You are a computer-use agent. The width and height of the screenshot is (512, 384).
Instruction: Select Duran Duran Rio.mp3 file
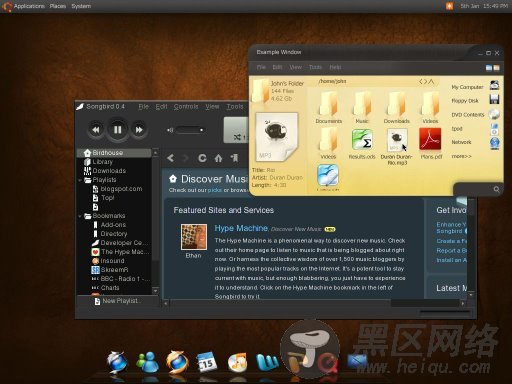397,147
